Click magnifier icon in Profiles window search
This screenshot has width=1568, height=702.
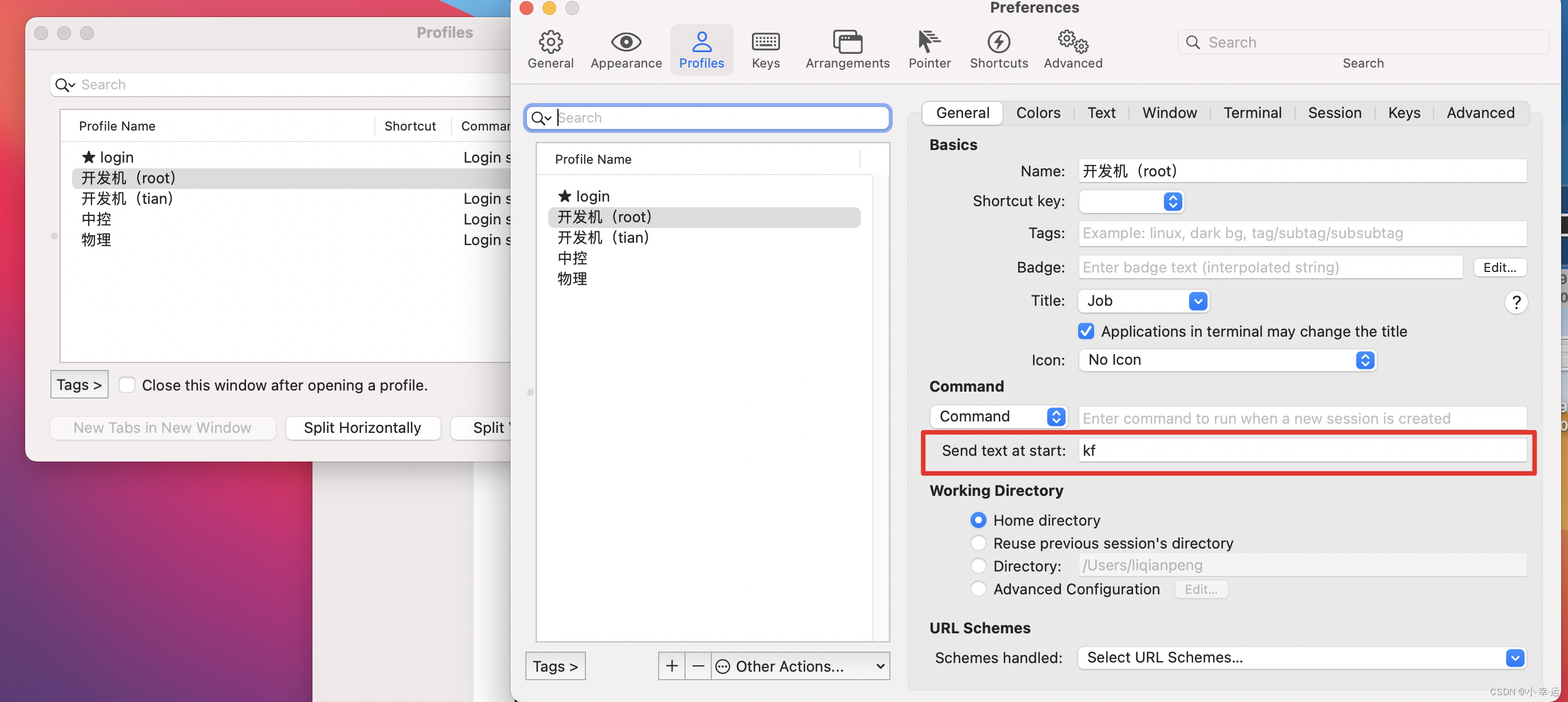65,85
